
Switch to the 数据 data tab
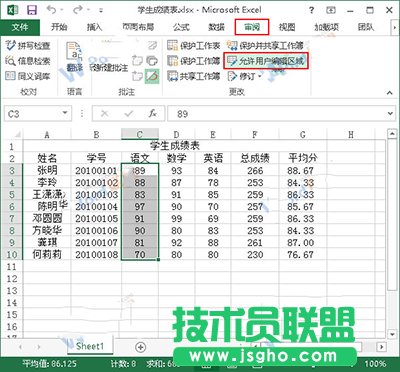(217, 27)
